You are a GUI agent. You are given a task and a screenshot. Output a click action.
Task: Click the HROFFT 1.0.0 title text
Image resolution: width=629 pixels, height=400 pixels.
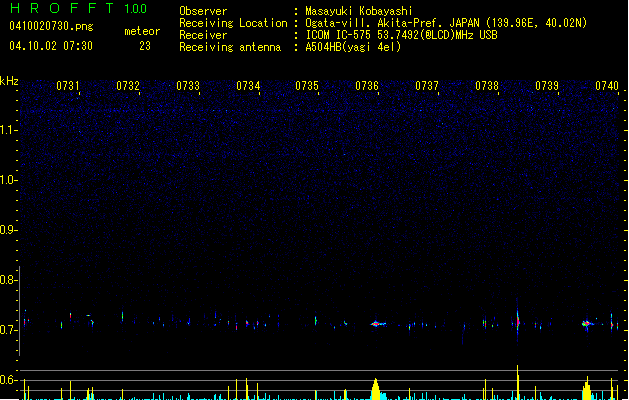(x=79, y=8)
